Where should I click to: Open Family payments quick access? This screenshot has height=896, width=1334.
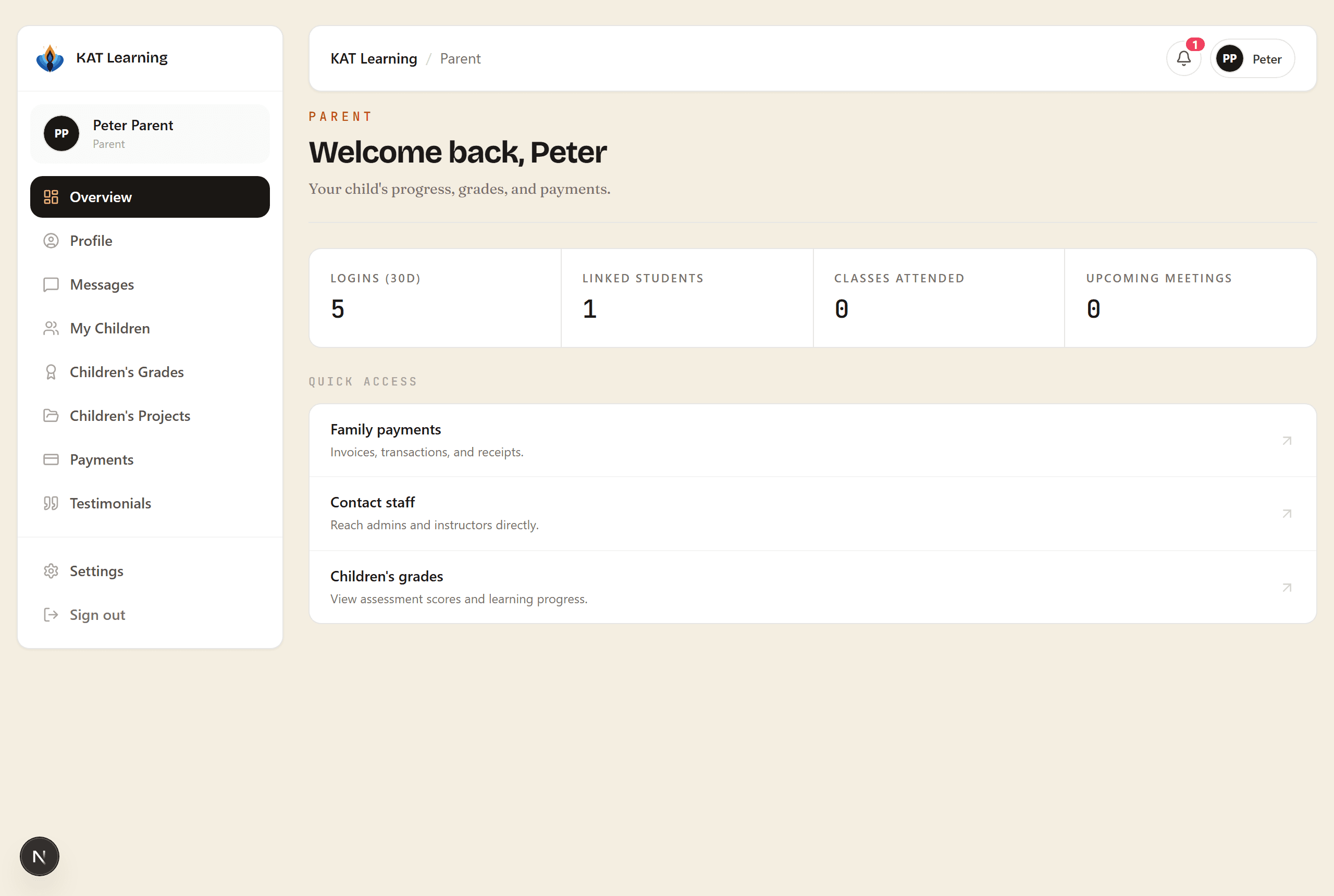coord(813,441)
